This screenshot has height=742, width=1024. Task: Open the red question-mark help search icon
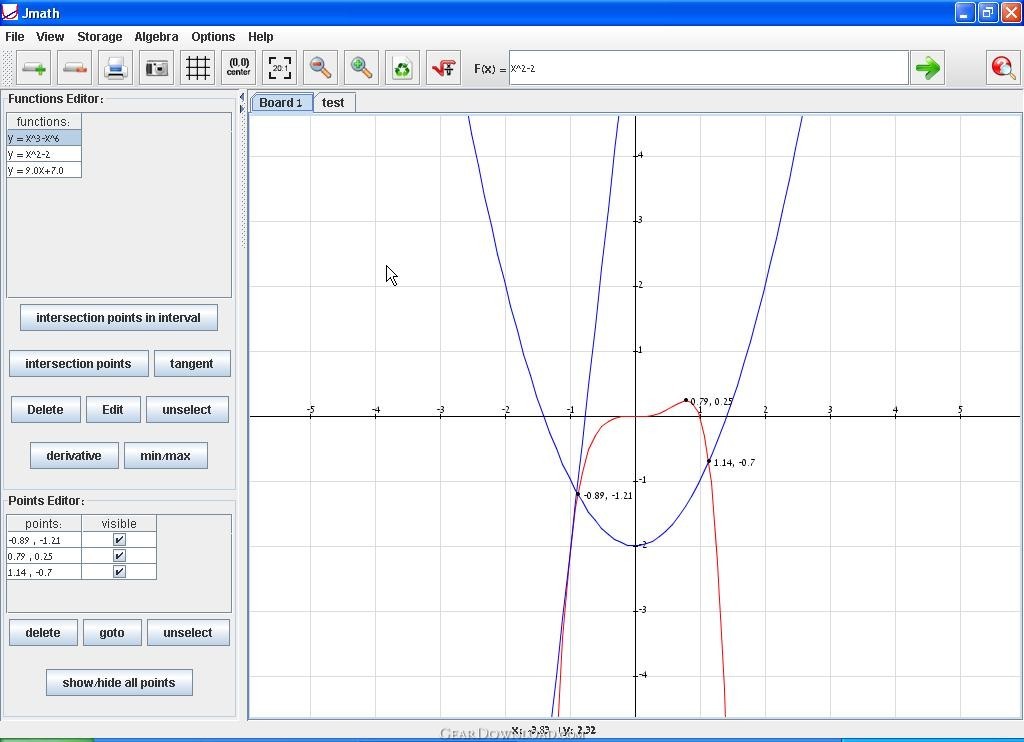[x=1003, y=68]
